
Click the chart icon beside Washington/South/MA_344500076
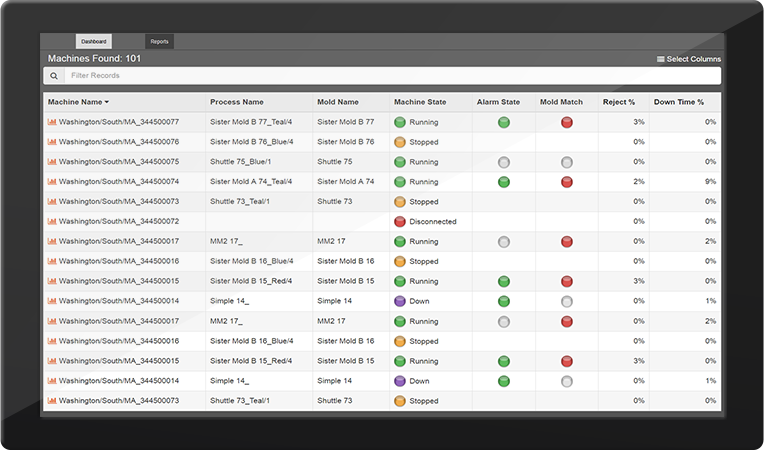(52, 142)
